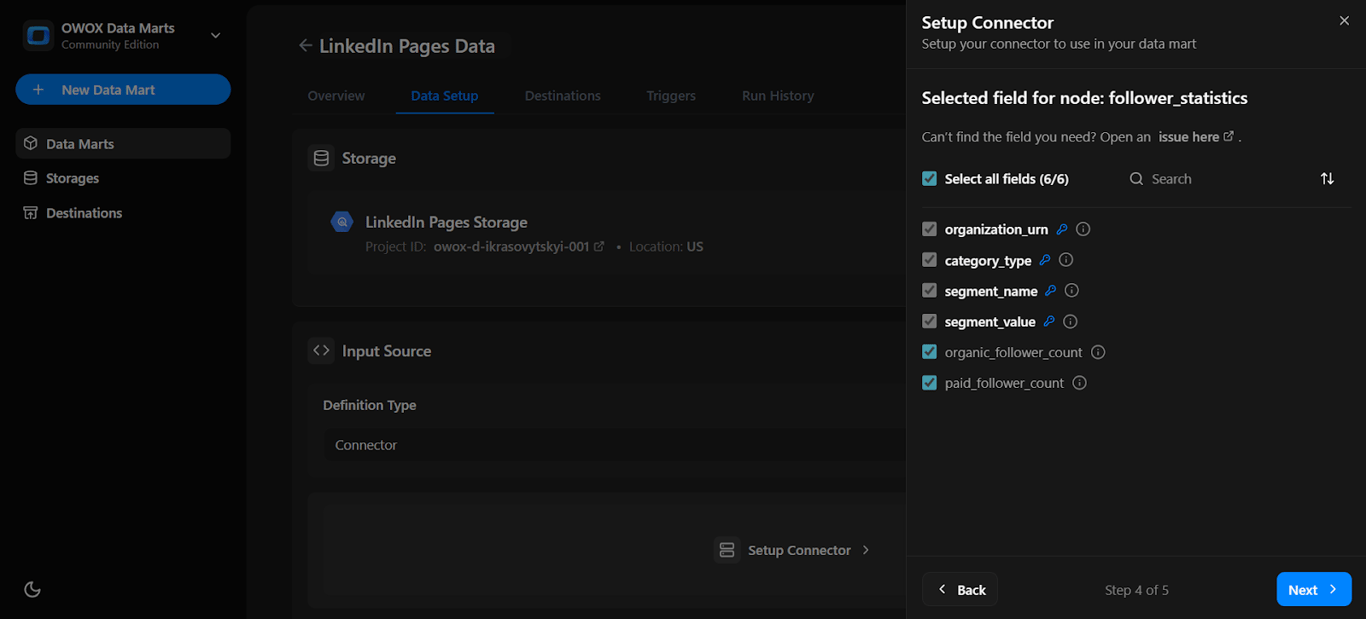Screen dimensions: 1366x619
Task: Uncheck the organic_follower_count checkbox
Action: [x=929, y=352]
